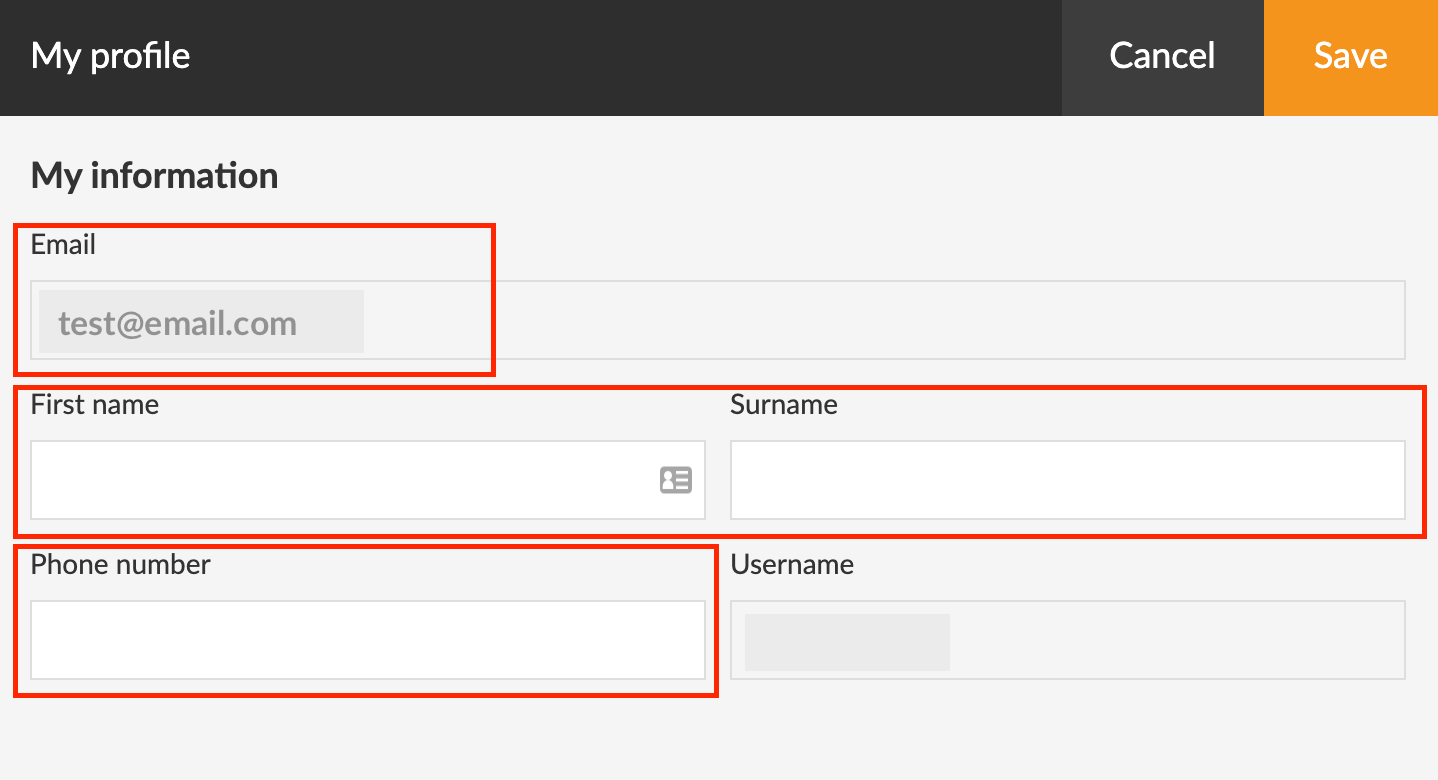Click the test@email.com address value

[178, 323]
